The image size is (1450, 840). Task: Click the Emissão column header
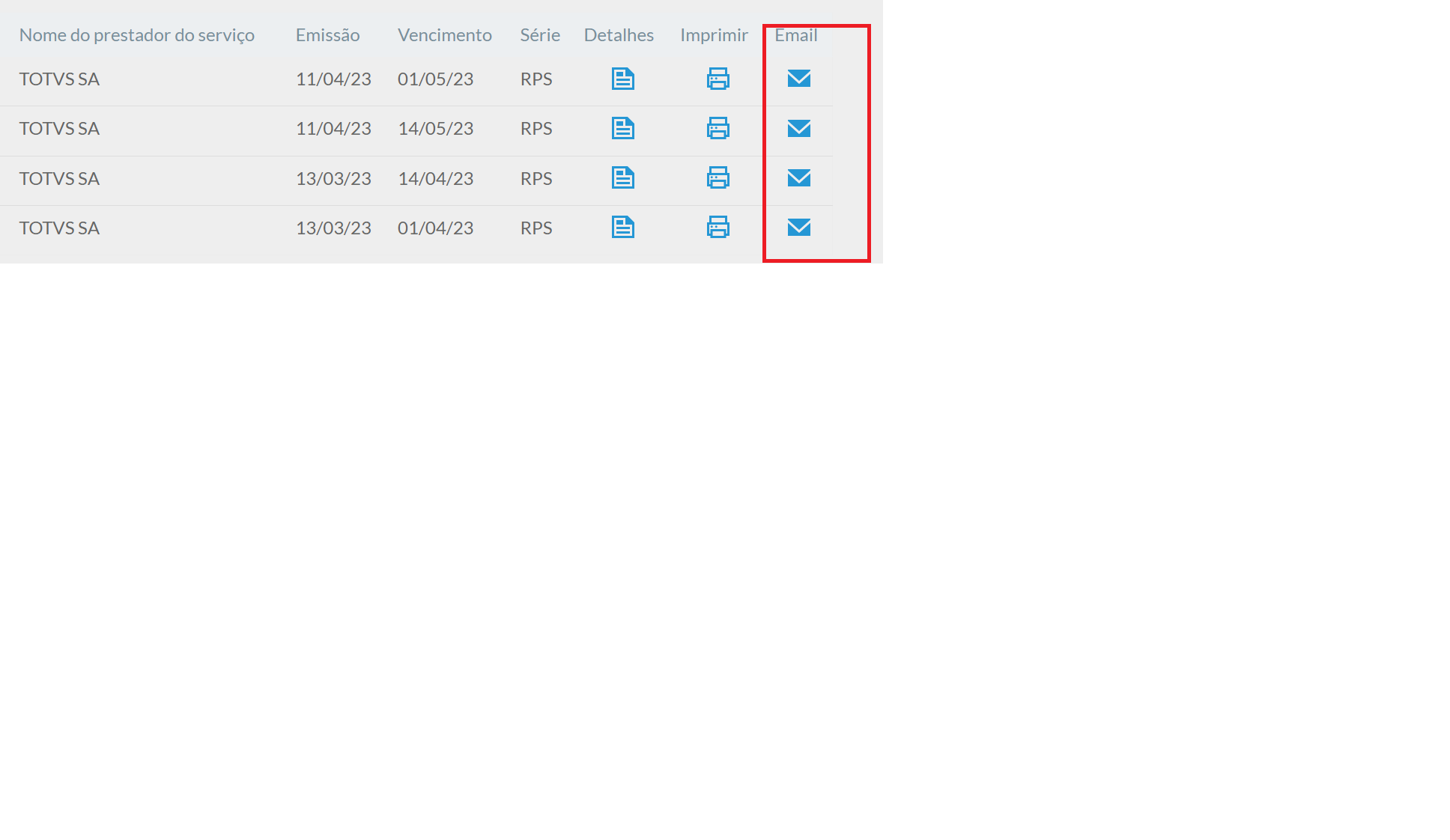point(327,35)
